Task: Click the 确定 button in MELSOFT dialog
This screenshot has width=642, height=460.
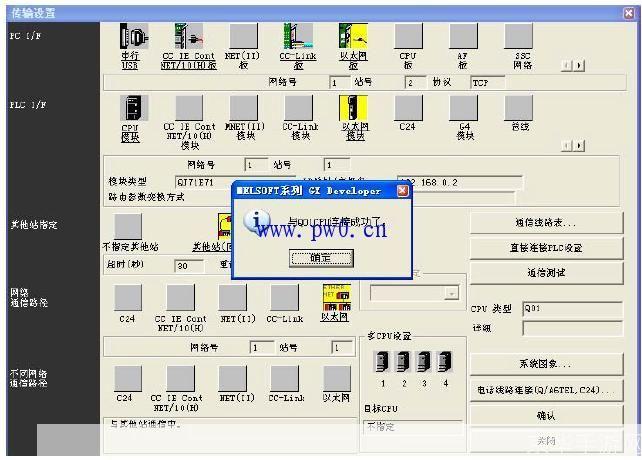Action: pos(321,258)
